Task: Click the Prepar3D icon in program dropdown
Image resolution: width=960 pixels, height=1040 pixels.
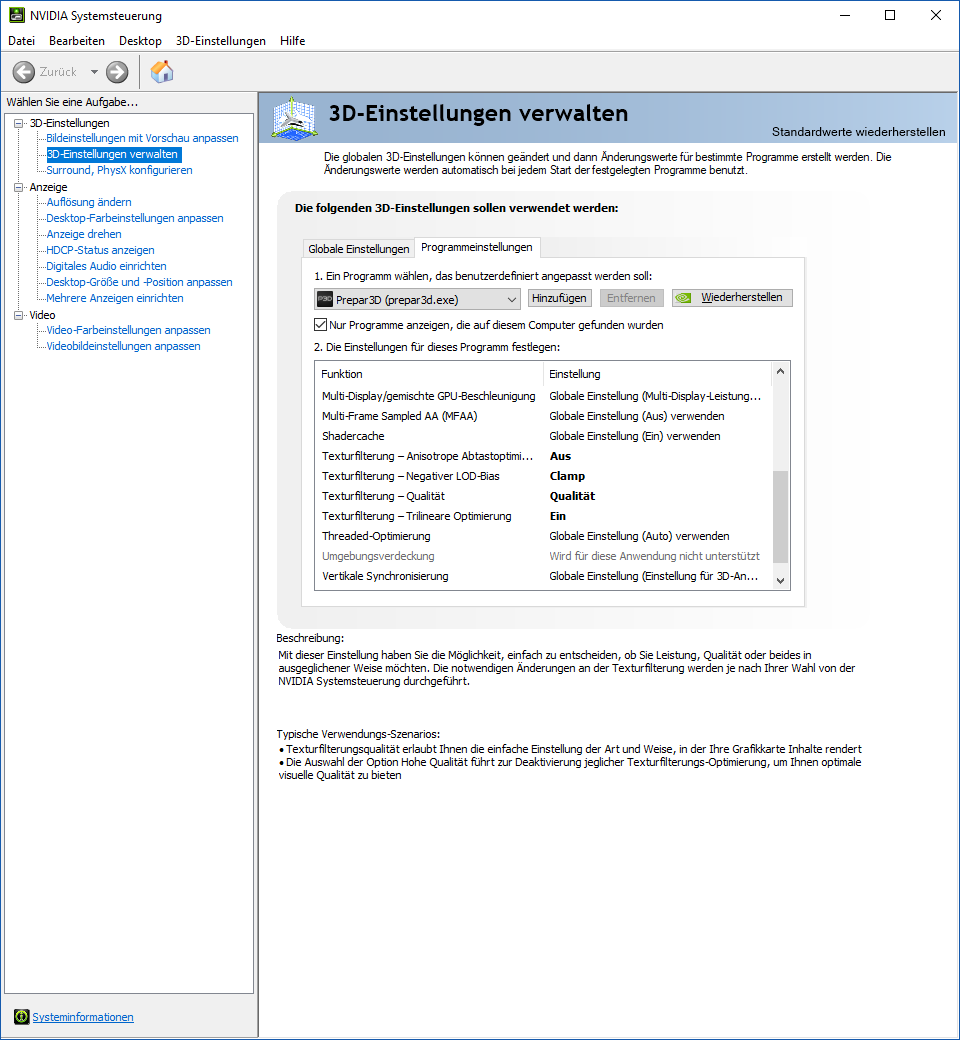Action: tap(324, 299)
